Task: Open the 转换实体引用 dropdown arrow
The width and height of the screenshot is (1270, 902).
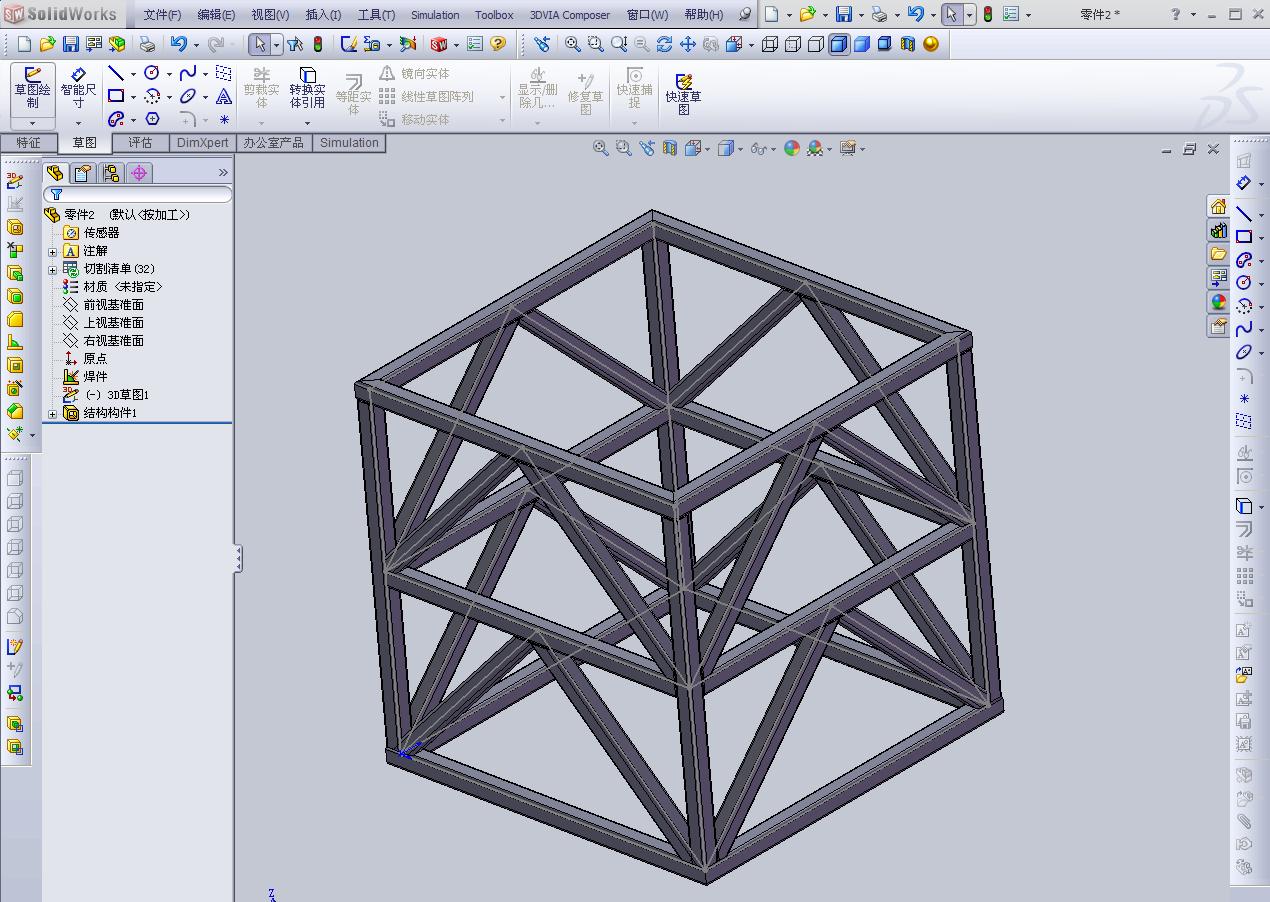Action: pos(307,123)
